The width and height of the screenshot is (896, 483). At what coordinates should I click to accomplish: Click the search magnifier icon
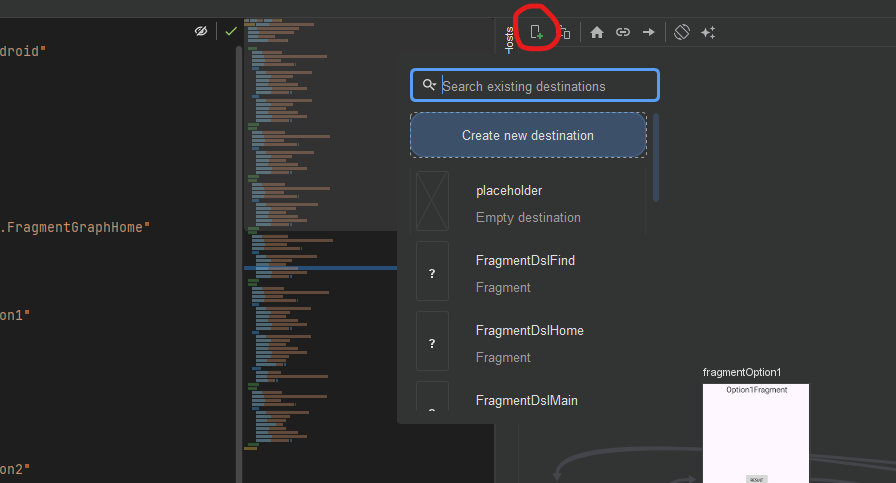coord(429,85)
